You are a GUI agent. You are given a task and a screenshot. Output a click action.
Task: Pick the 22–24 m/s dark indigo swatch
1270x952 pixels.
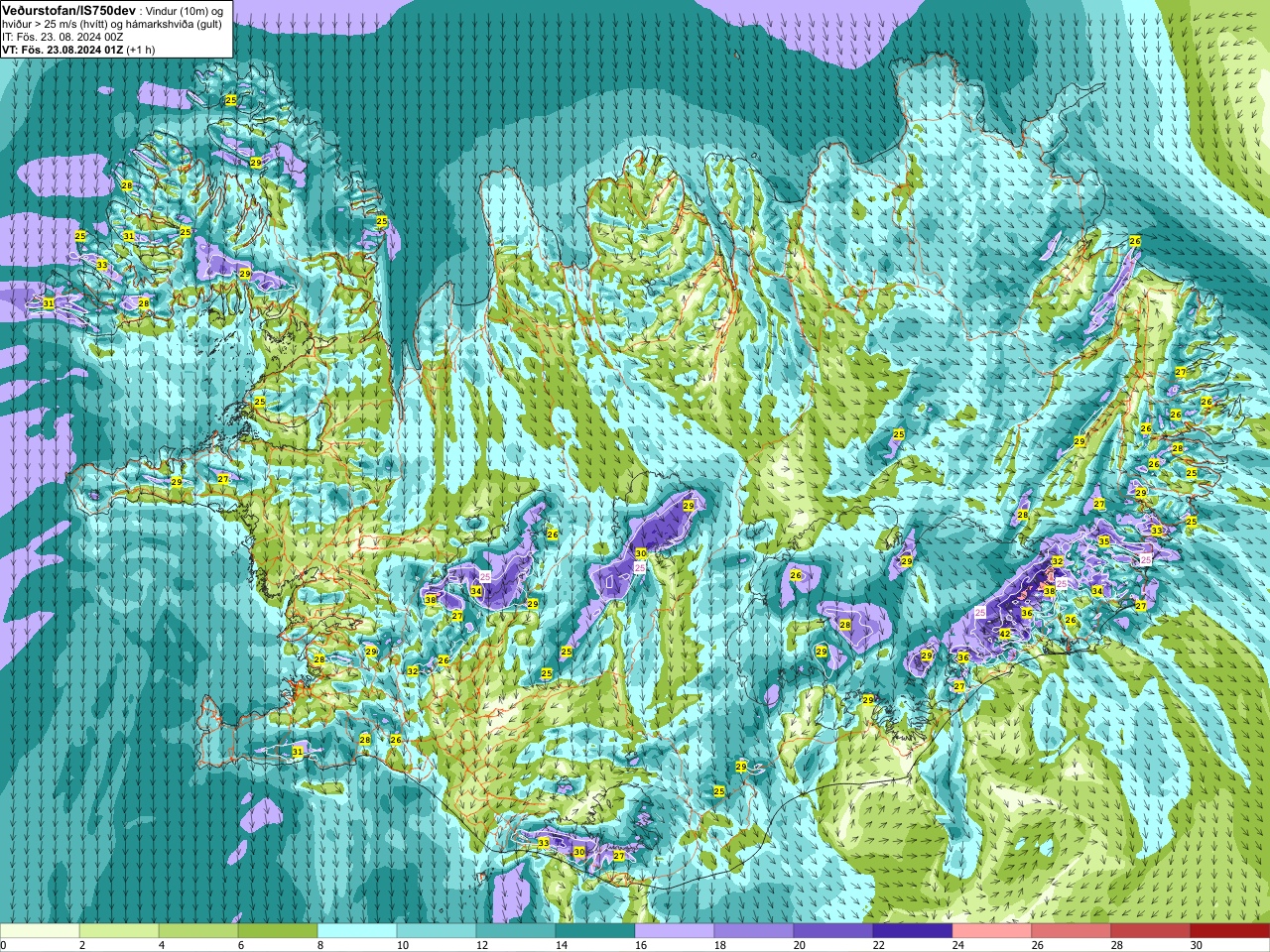click(x=913, y=931)
